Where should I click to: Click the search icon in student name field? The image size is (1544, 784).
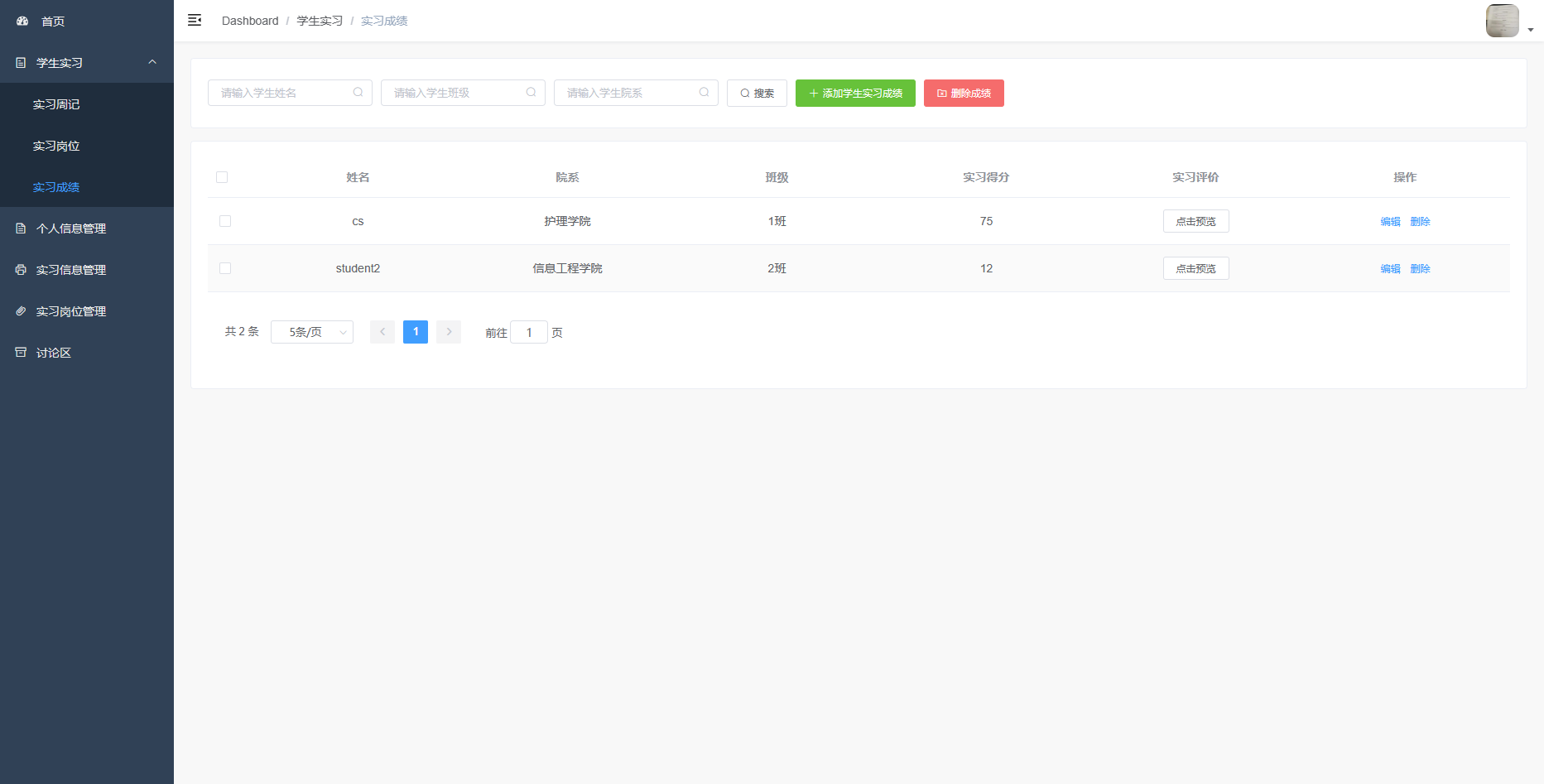tap(358, 93)
